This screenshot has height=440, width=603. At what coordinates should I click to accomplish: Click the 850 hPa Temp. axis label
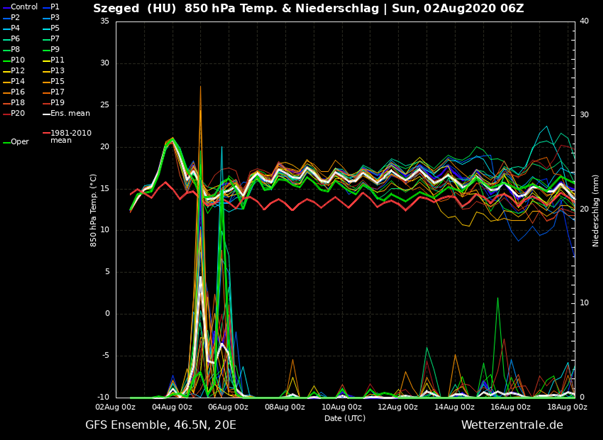tap(92, 210)
